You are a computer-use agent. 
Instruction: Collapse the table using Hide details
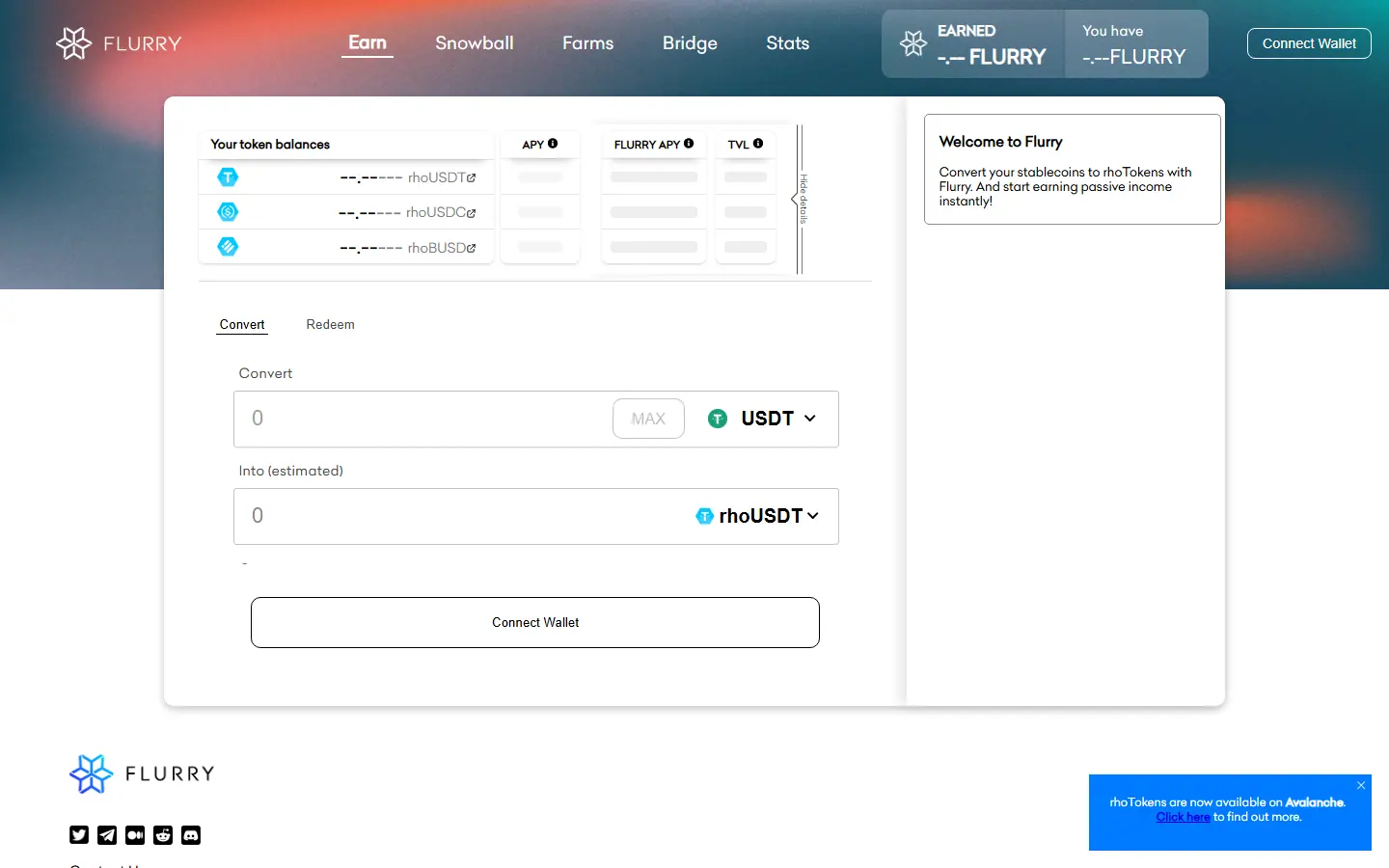coord(800,199)
